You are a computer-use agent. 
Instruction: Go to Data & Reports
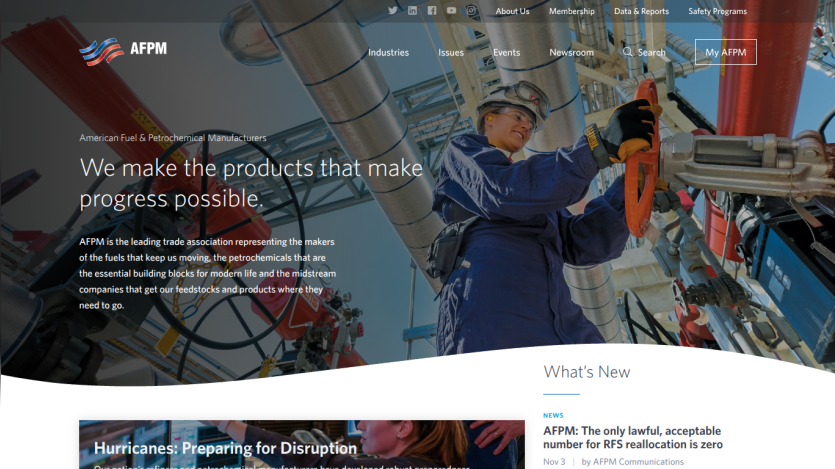641,11
